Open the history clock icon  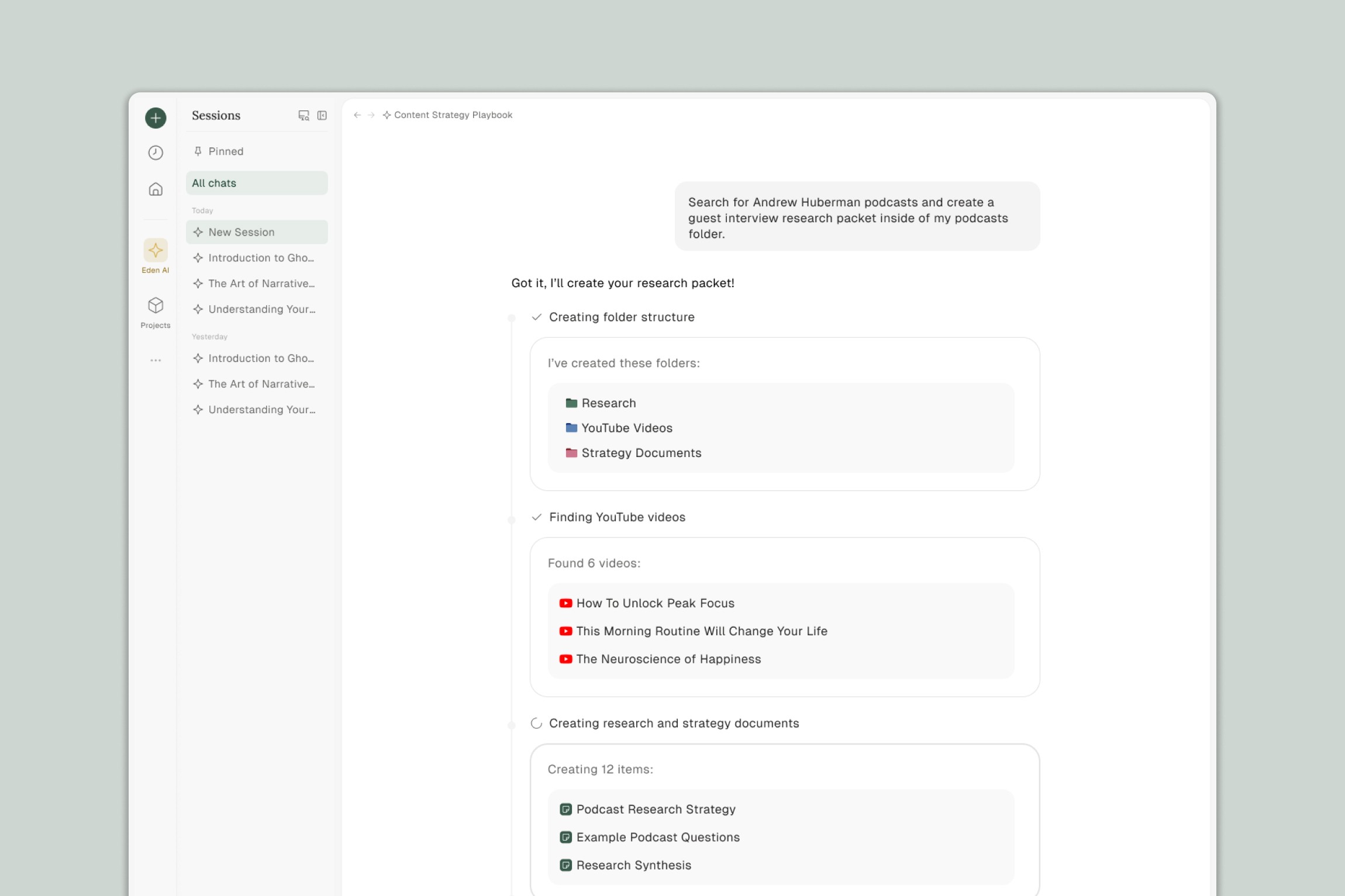click(x=156, y=153)
